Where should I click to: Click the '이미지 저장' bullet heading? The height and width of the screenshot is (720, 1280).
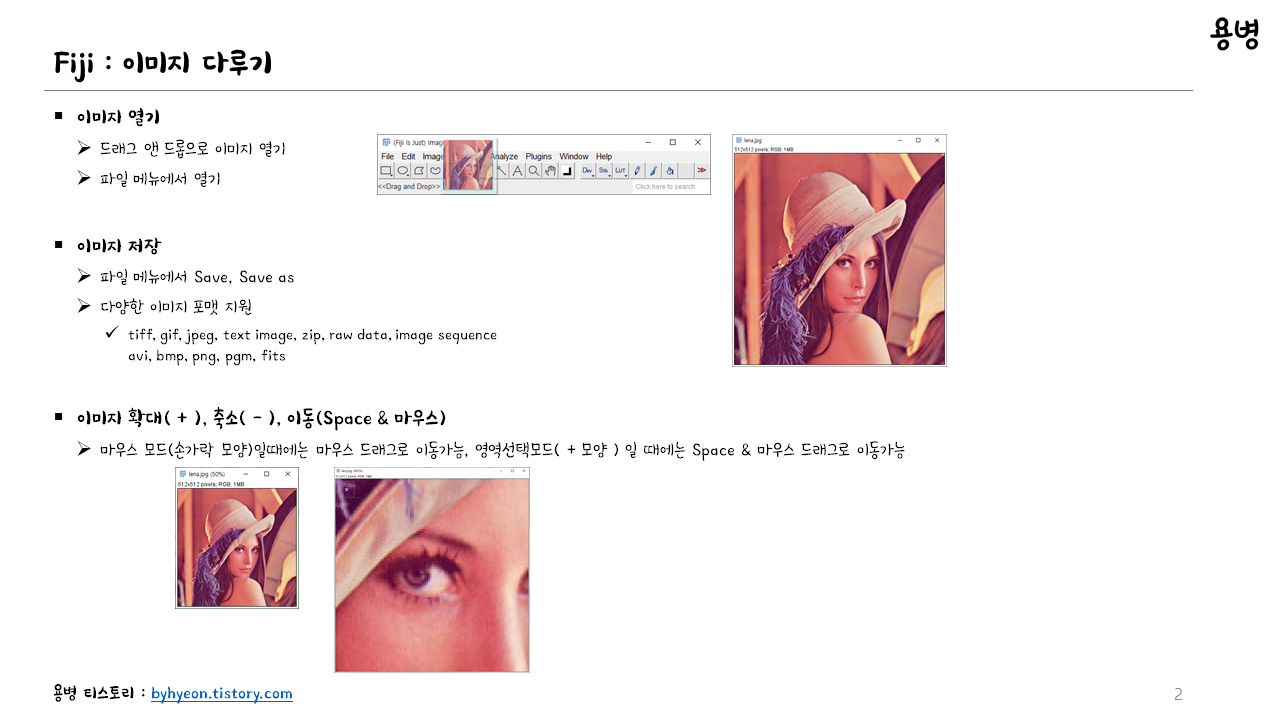(x=118, y=246)
